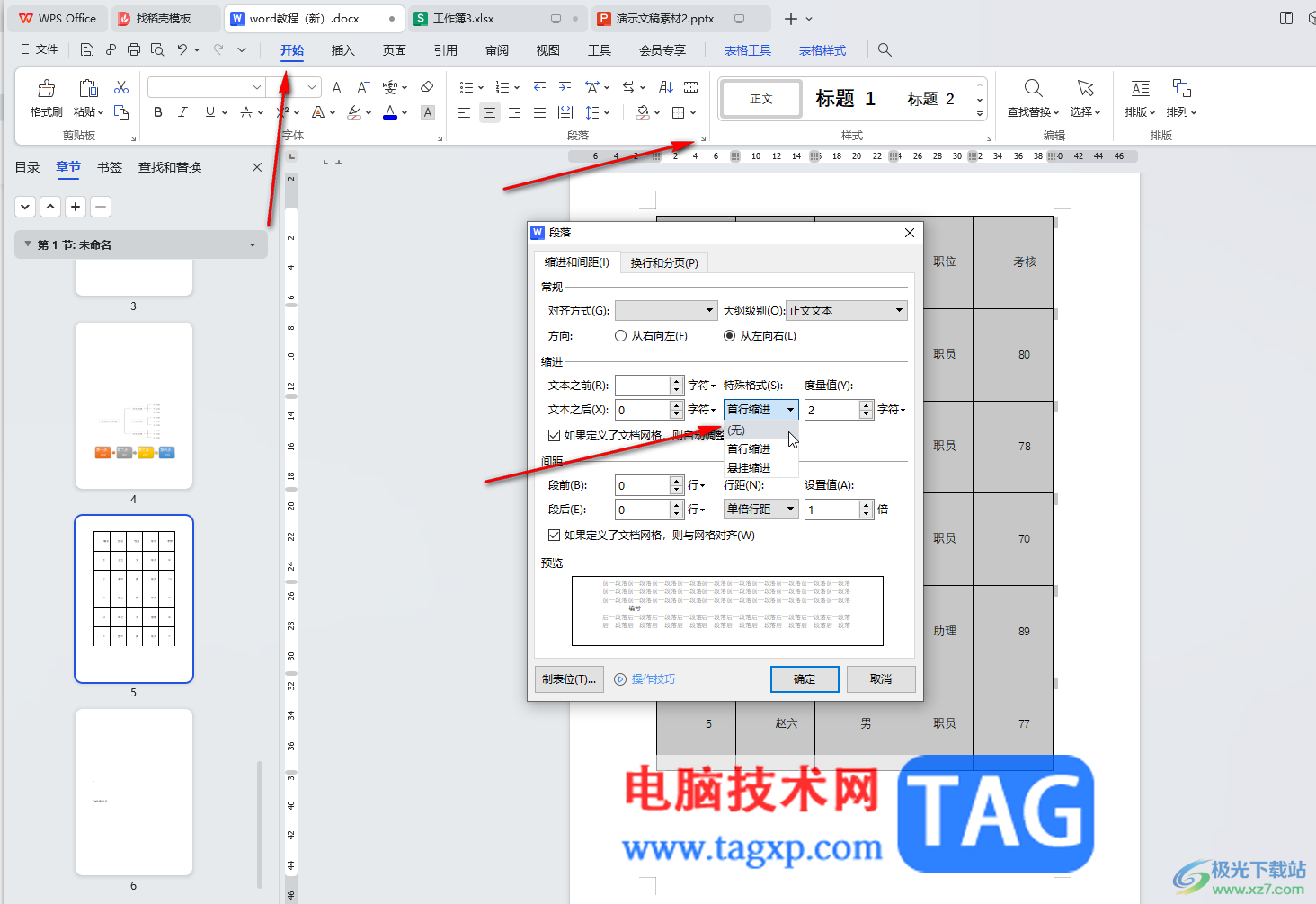The image size is (1316, 904).
Task: Open the 表格工具 ribbon tab
Action: coord(748,50)
